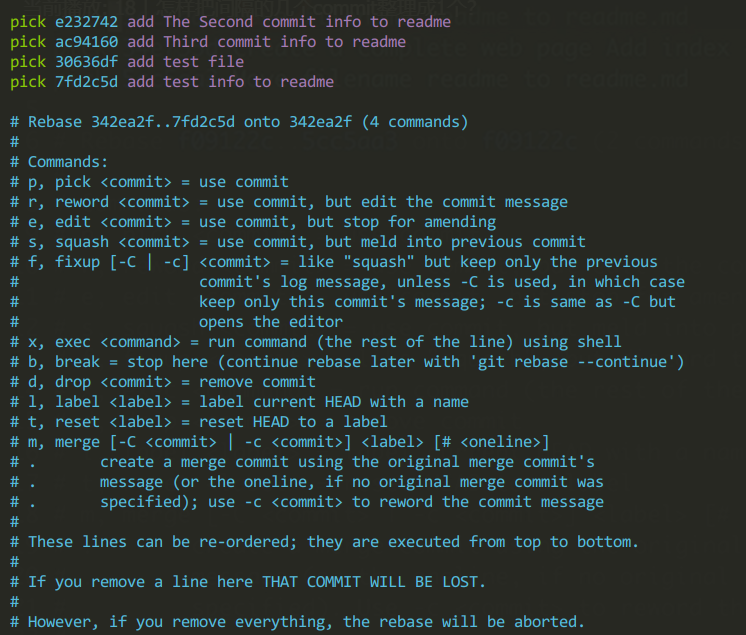The height and width of the screenshot is (635, 746).
Task: Click the pick keyword before ac94160
Action: point(28,42)
